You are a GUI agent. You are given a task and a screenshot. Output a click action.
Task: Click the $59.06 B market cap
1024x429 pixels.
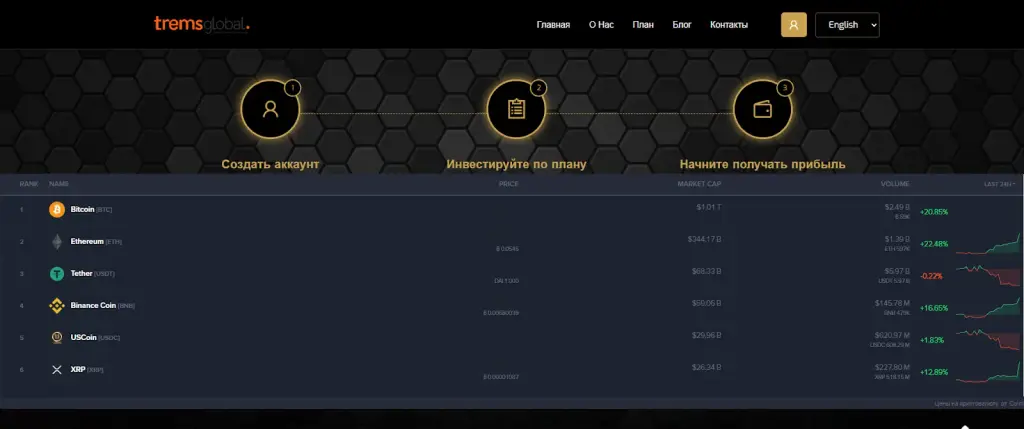707,303
